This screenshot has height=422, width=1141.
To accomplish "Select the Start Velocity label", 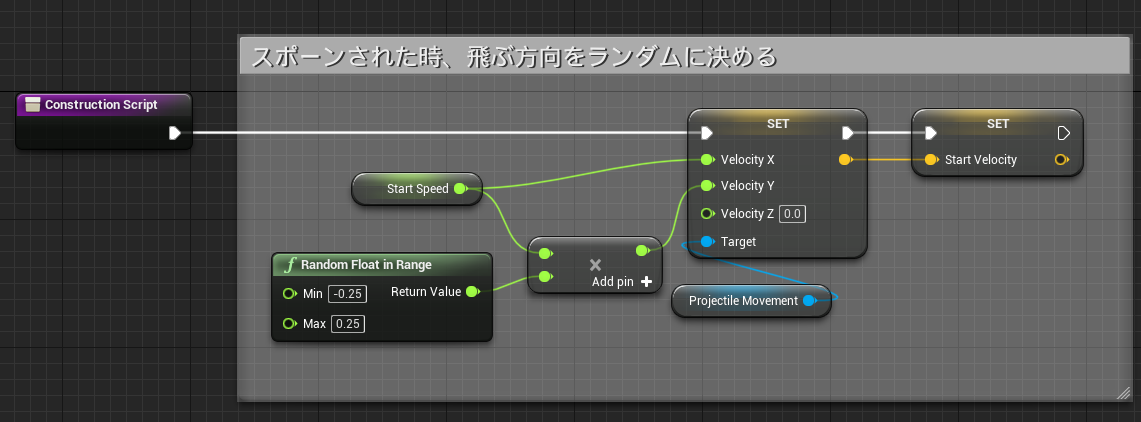I will coord(980,159).
